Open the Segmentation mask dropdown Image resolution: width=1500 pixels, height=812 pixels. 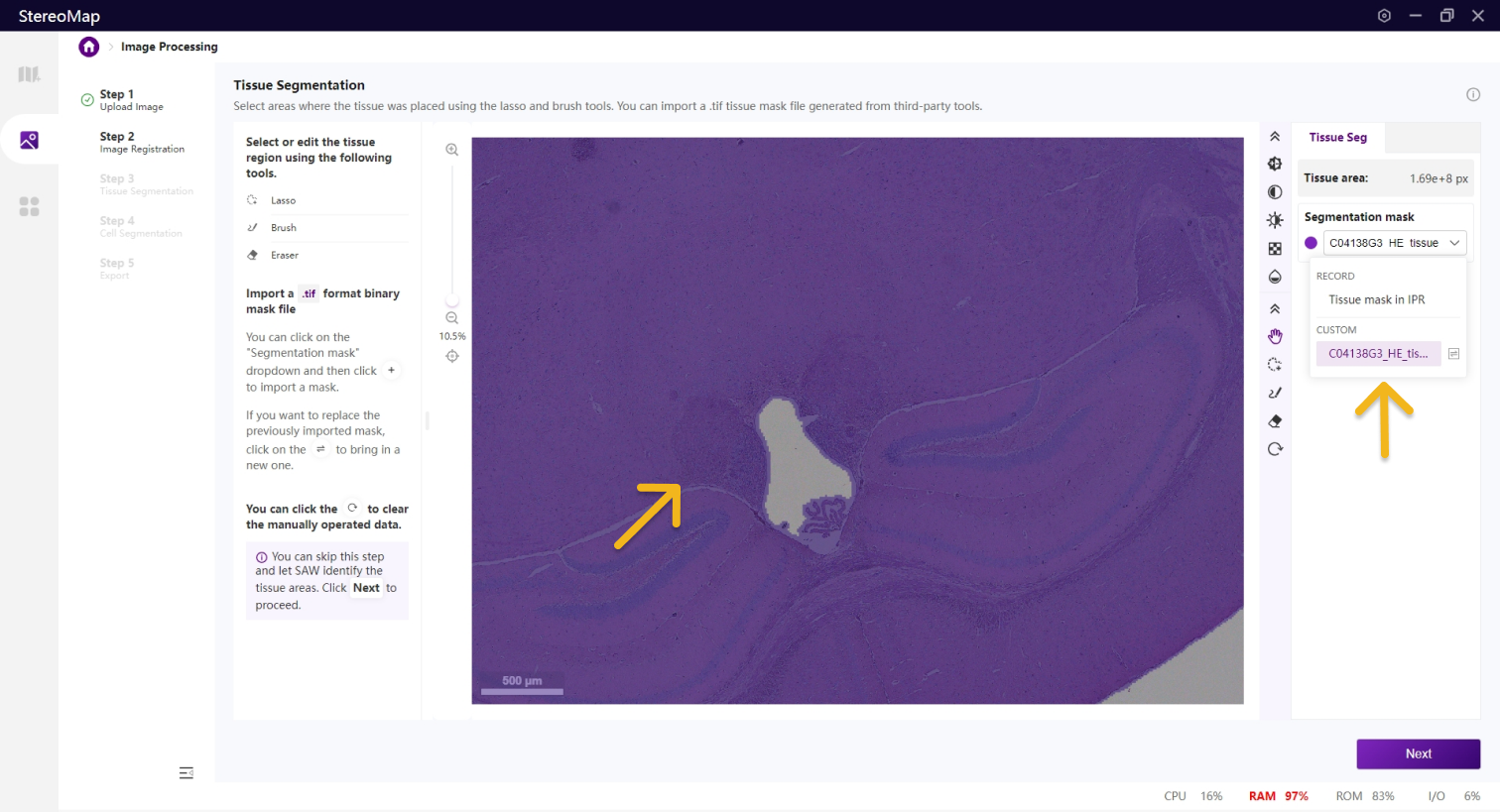[x=1394, y=243]
